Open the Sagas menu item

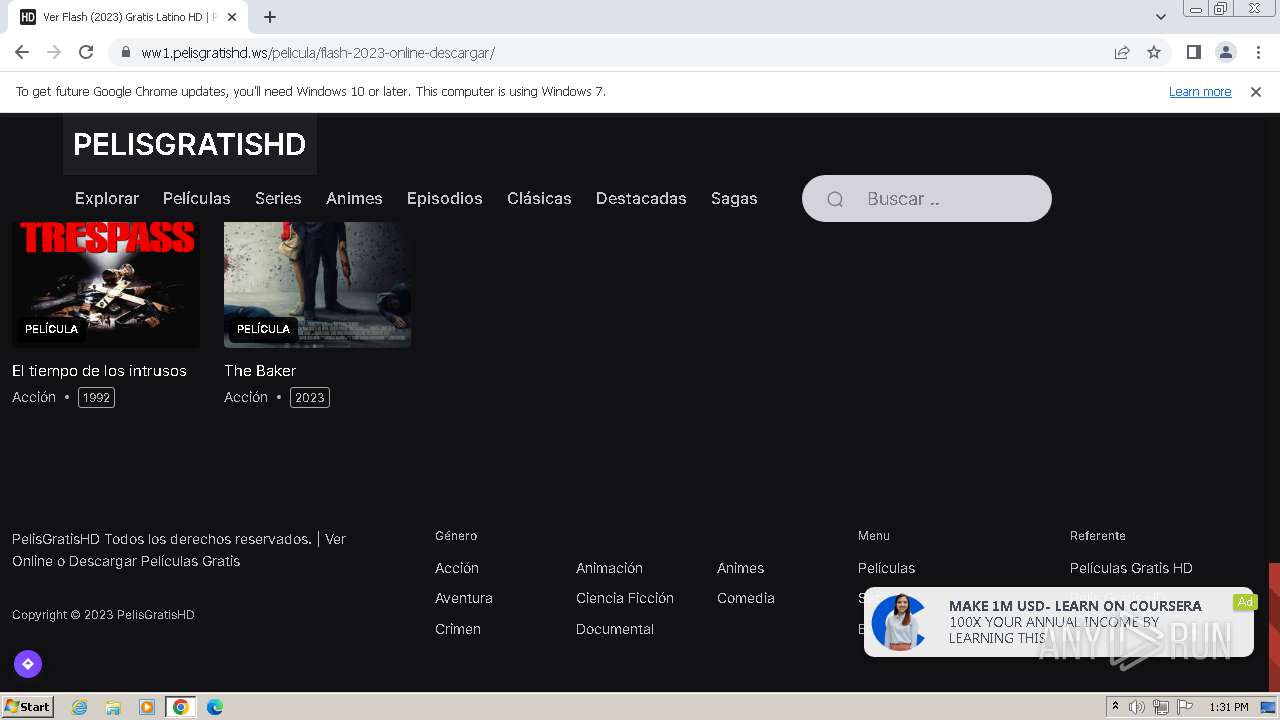734,198
